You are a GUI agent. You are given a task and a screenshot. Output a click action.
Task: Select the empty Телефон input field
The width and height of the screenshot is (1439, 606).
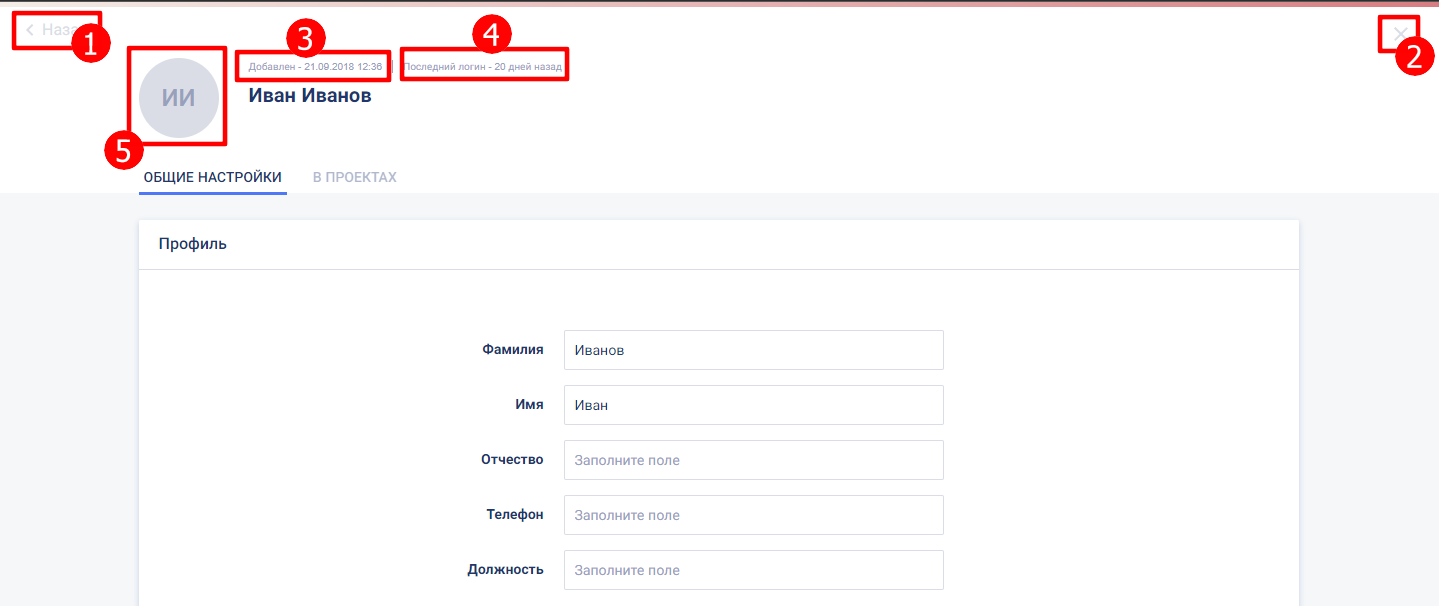point(753,515)
